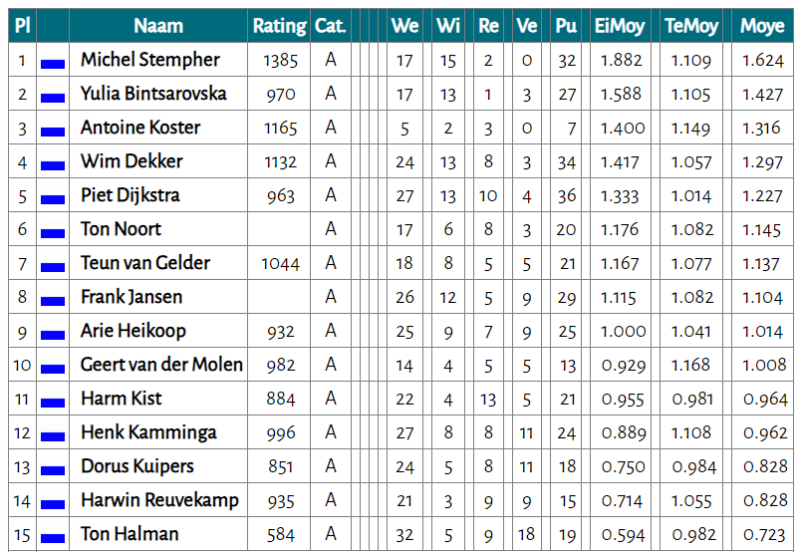This screenshot has width=799, height=552.
Task: Click blue bar icon beside Yulia Bintsarovska
Action: click(x=53, y=98)
